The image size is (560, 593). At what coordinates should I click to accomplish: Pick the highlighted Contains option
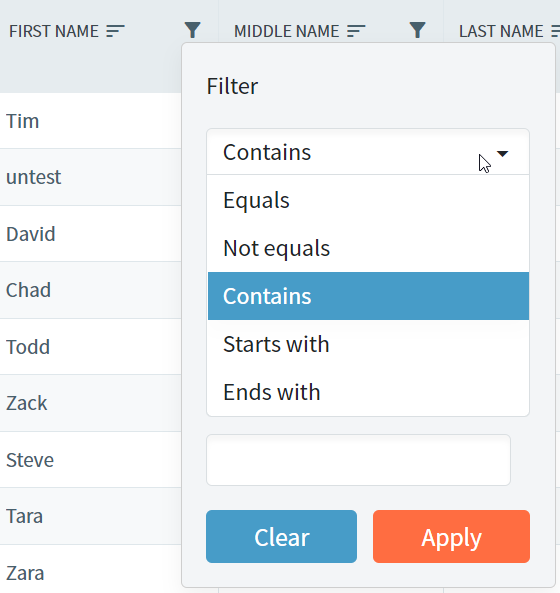point(368,296)
